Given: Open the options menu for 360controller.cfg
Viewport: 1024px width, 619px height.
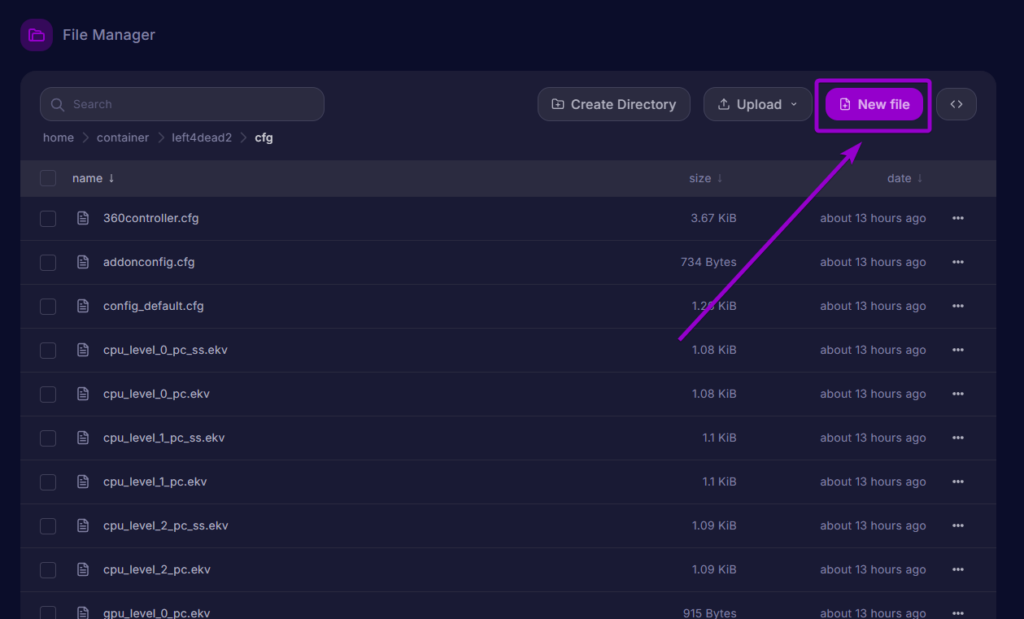Looking at the screenshot, I should click(x=958, y=218).
